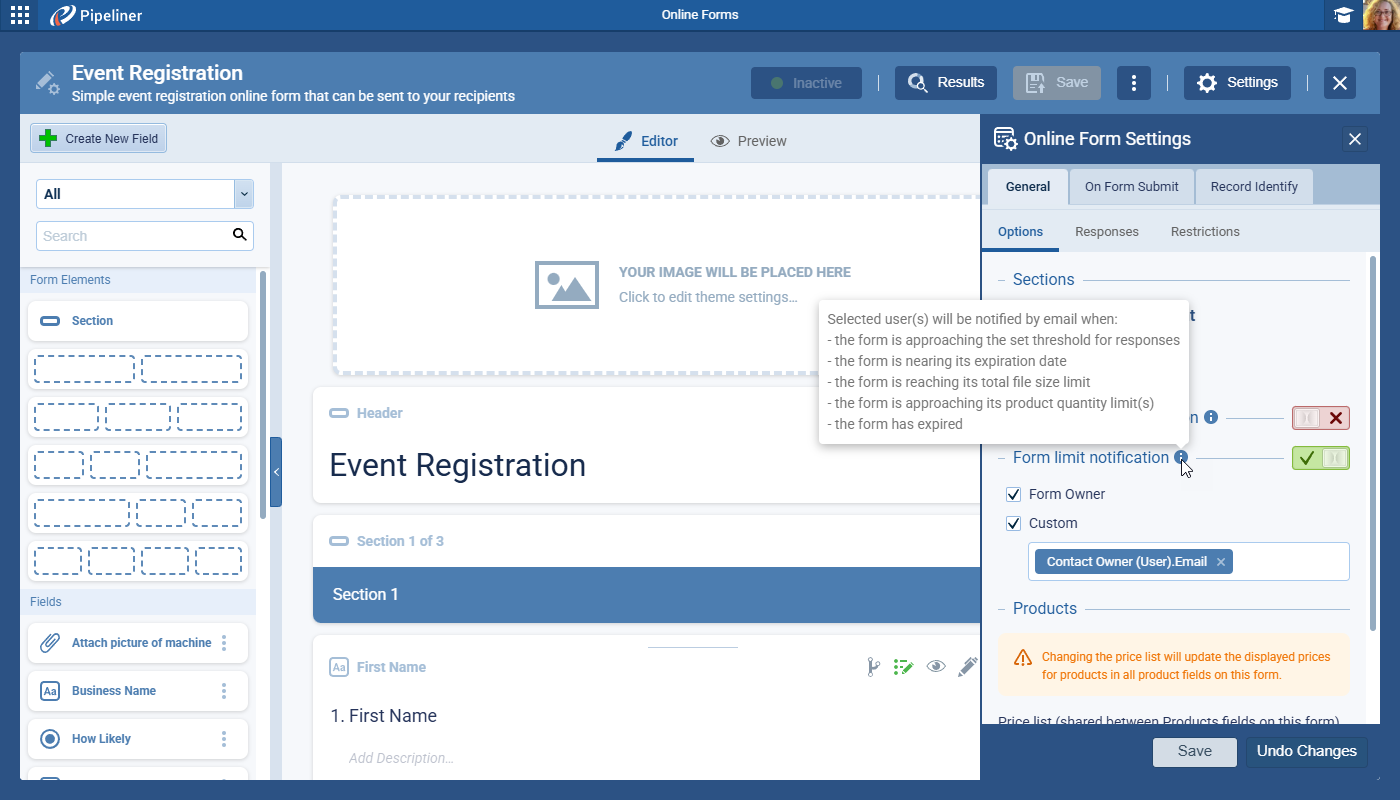Open the Restrictions sub-tab
Image resolution: width=1400 pixels, height=800 pixels.
click(1204, 231)
